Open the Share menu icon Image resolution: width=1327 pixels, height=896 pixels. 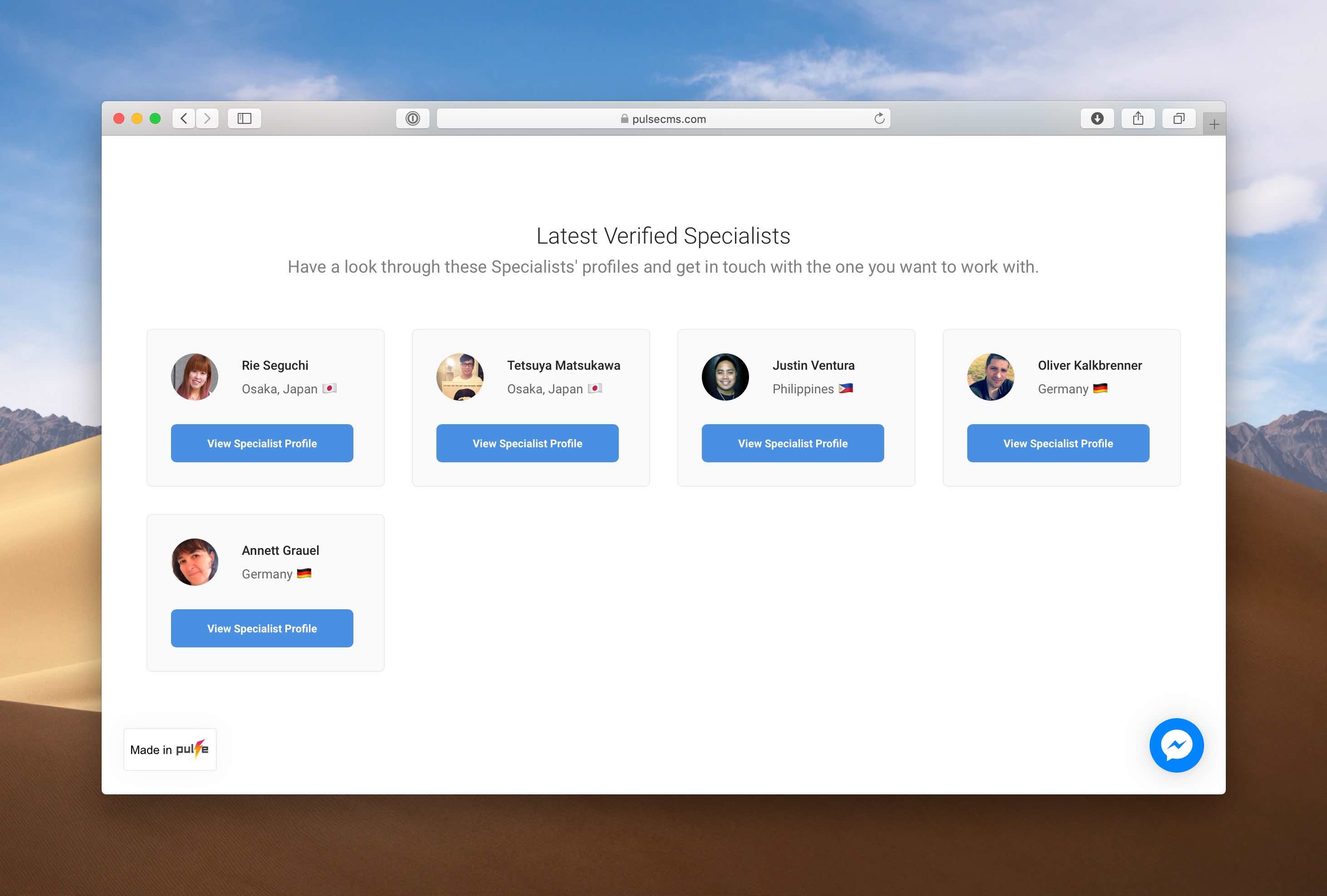1138,118
